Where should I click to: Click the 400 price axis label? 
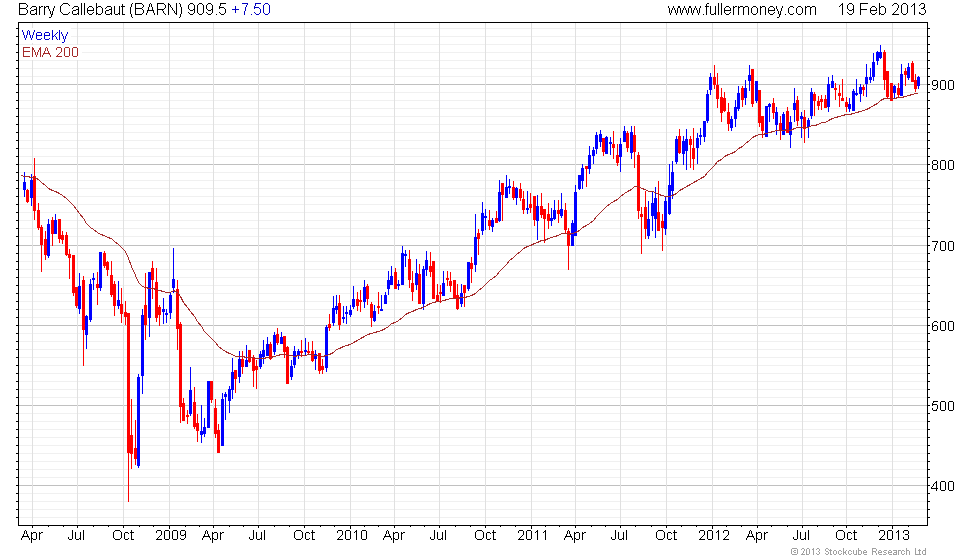pos(942,486)
